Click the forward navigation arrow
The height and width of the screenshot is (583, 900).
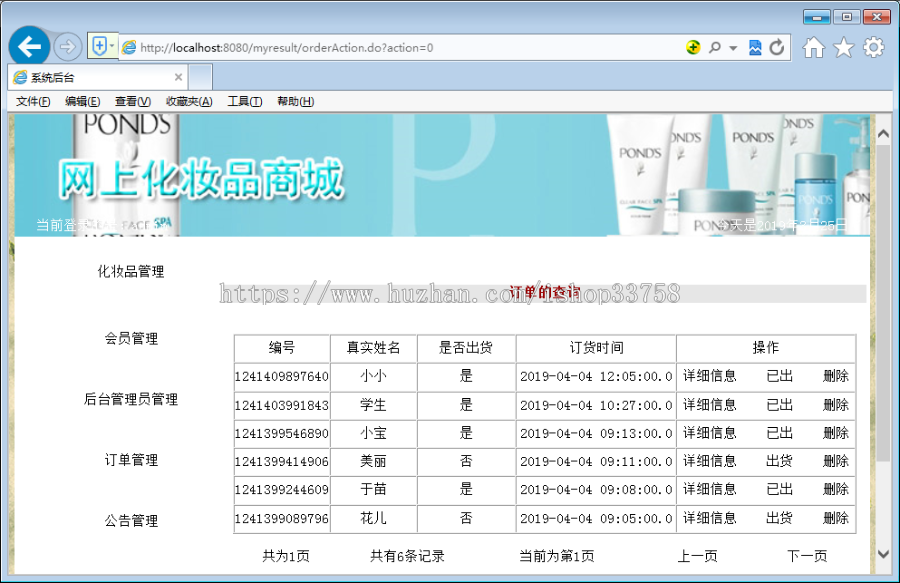pos(66,46)
